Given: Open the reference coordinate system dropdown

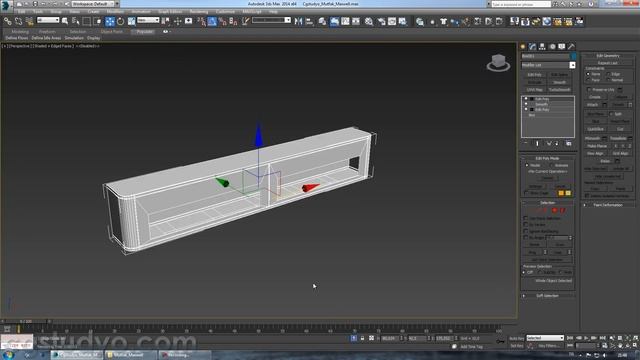Looking at the screenshot, I should (x=148, y=20).
